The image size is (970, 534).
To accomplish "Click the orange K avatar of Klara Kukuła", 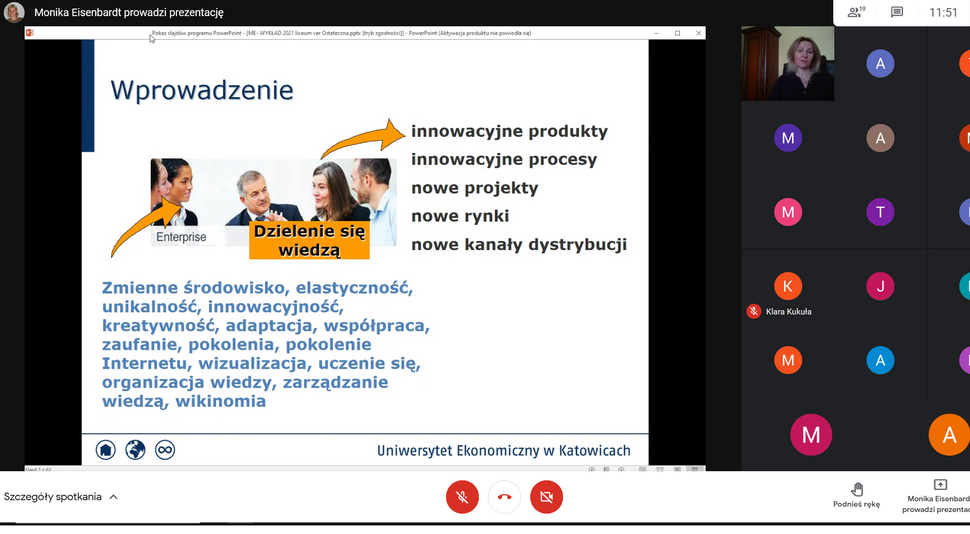I will point(788,286).
